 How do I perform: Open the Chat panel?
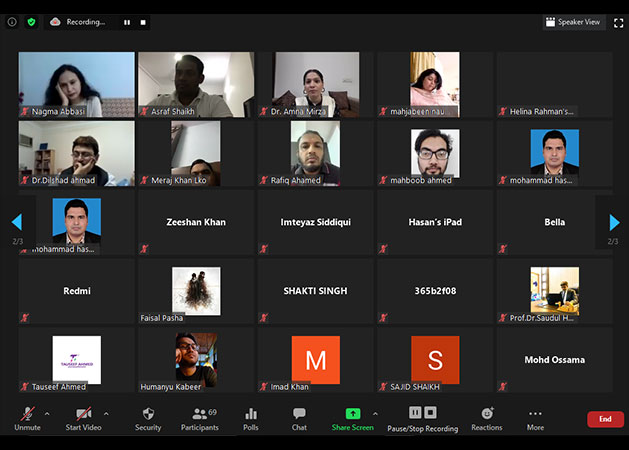tap(299, 418)
